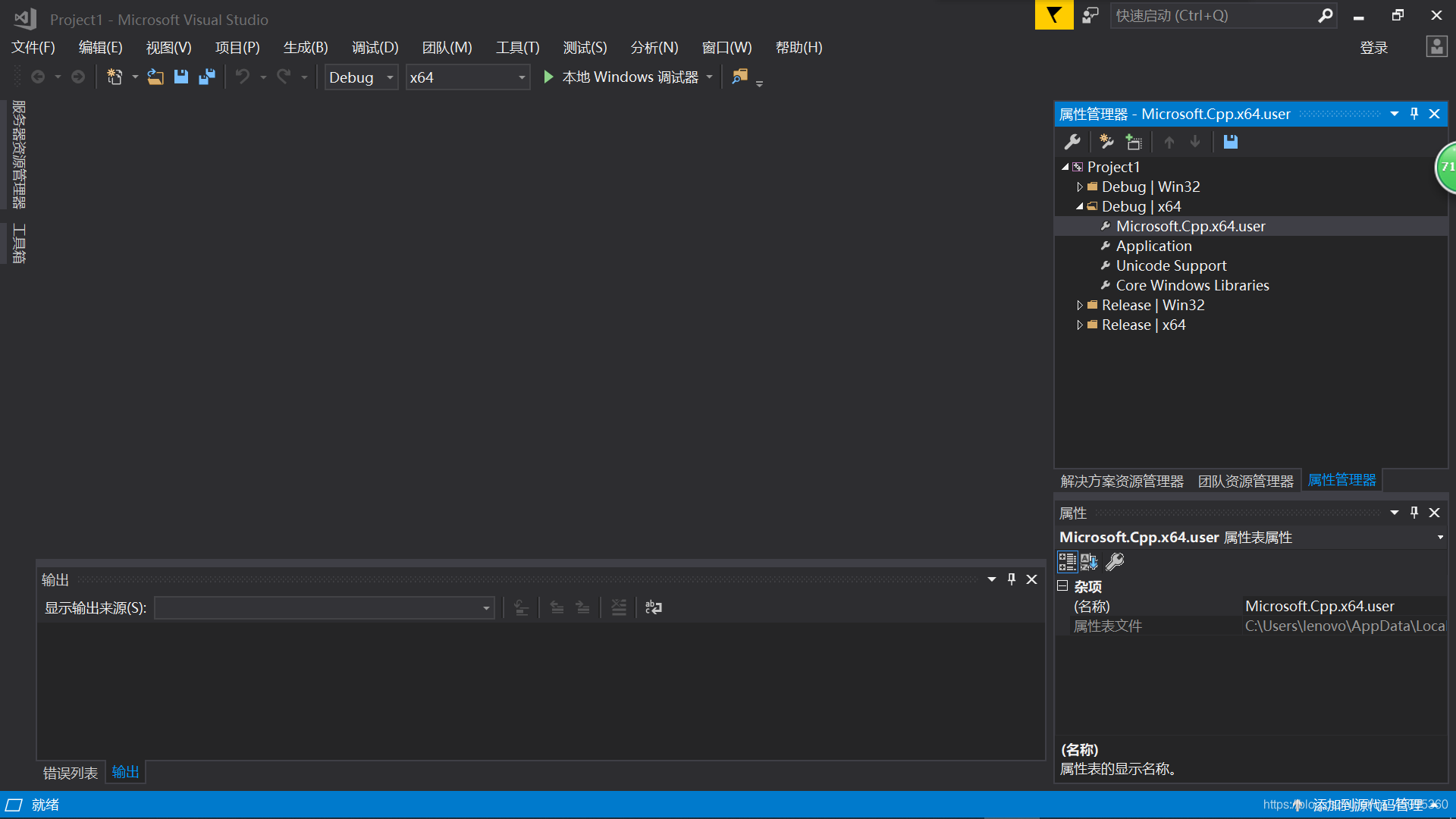This screenshot has width=1456, height=819.
Task: Open the feedback icon next to quick launch
Action: click(x=1090, y=15)
